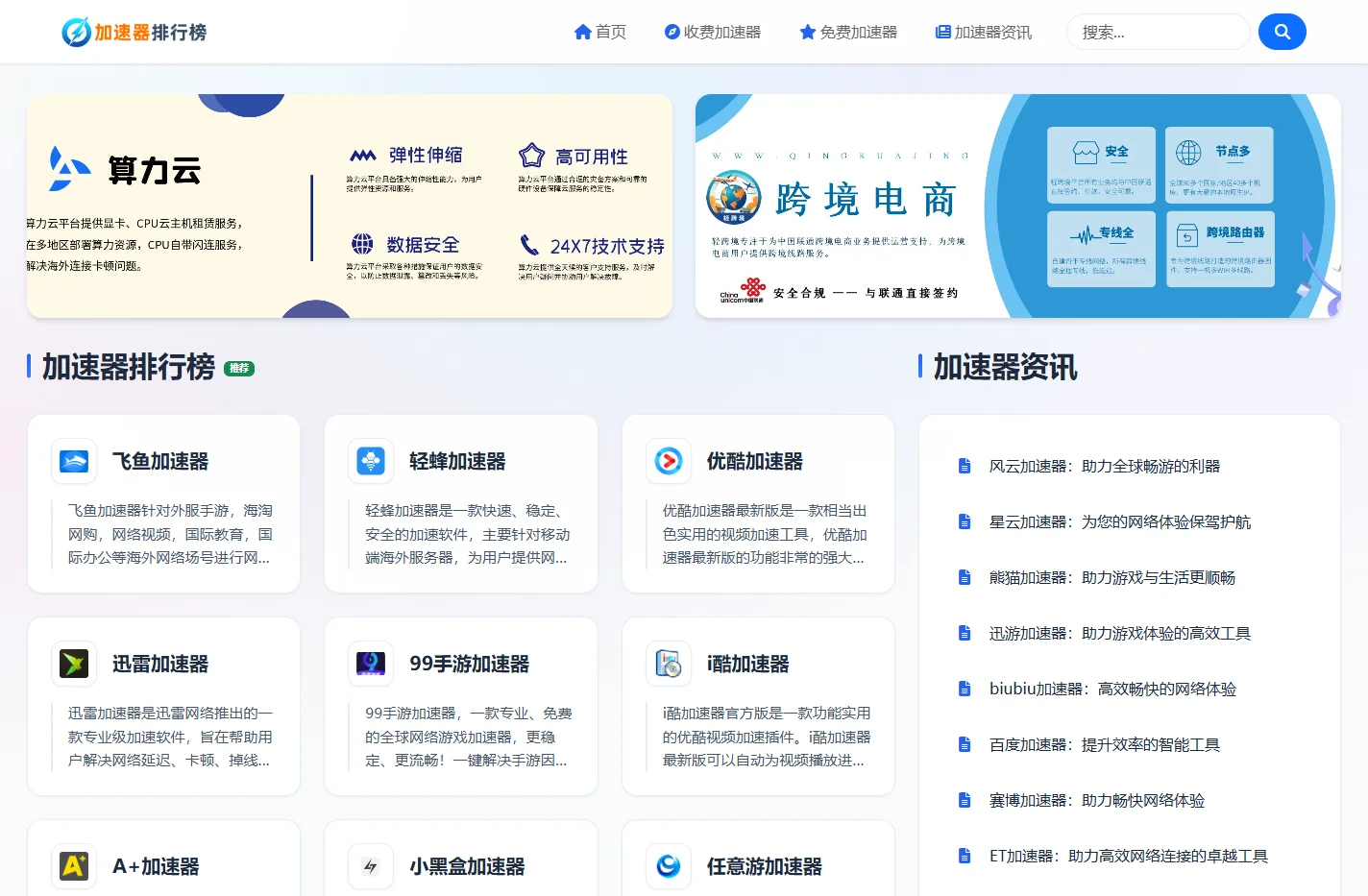The width and height of the screenshot is (1368, 896).
Task: Open the 跨境电商 banner advertisement
Action: 1018,206
